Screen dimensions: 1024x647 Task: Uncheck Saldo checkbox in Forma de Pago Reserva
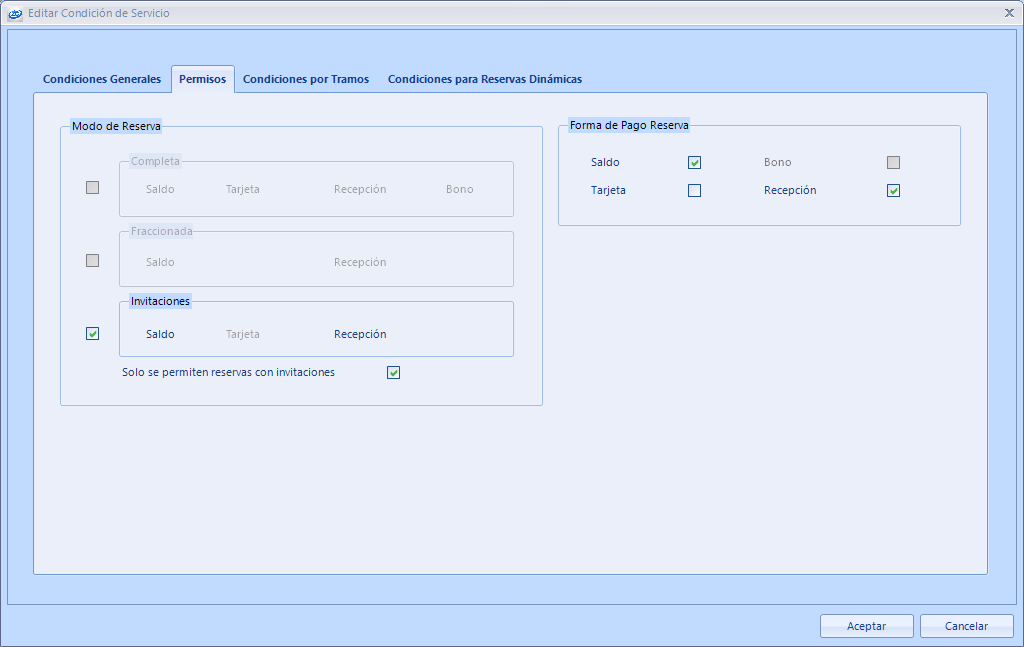pyautogui.click(x=695, y=163)
